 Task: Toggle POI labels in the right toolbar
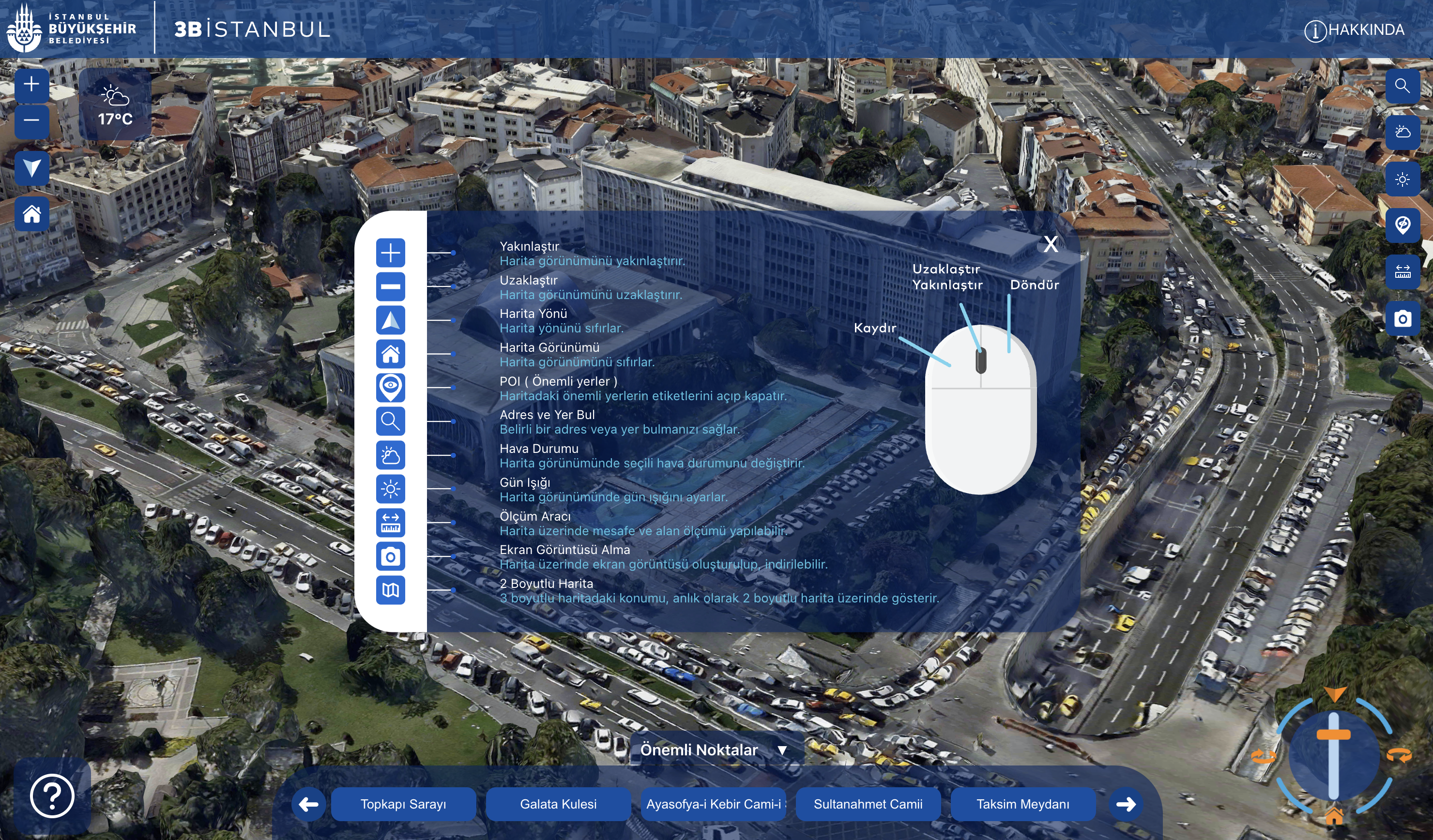1403,225
